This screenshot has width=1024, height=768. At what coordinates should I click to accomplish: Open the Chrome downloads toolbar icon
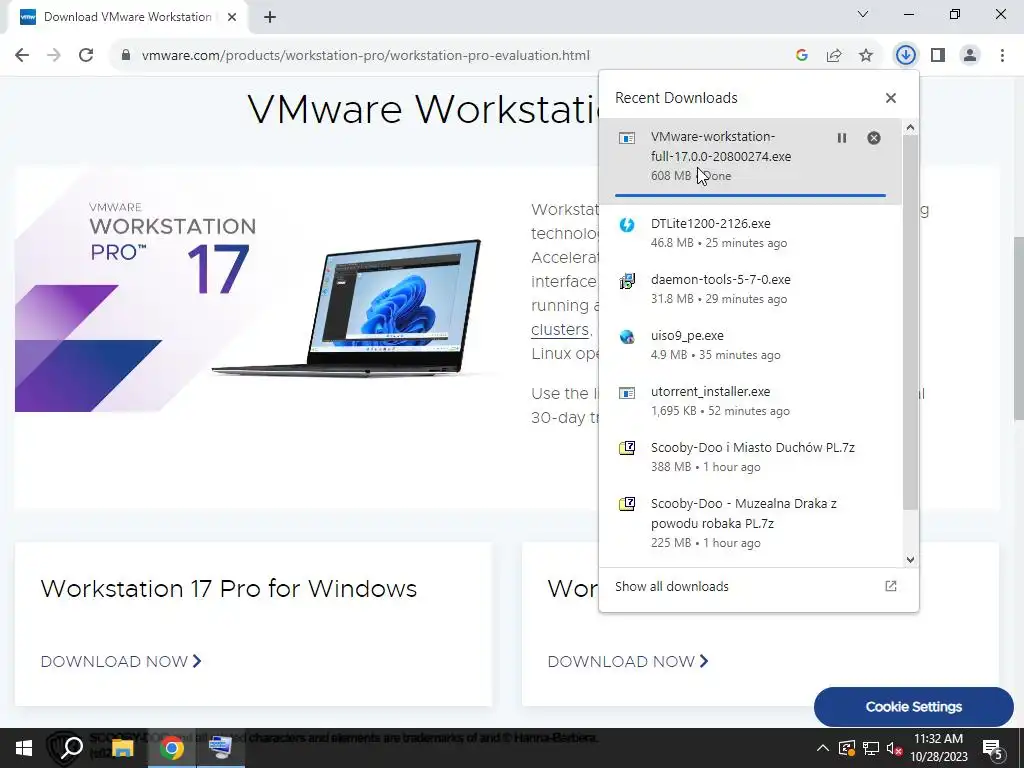tap(905, 55)
